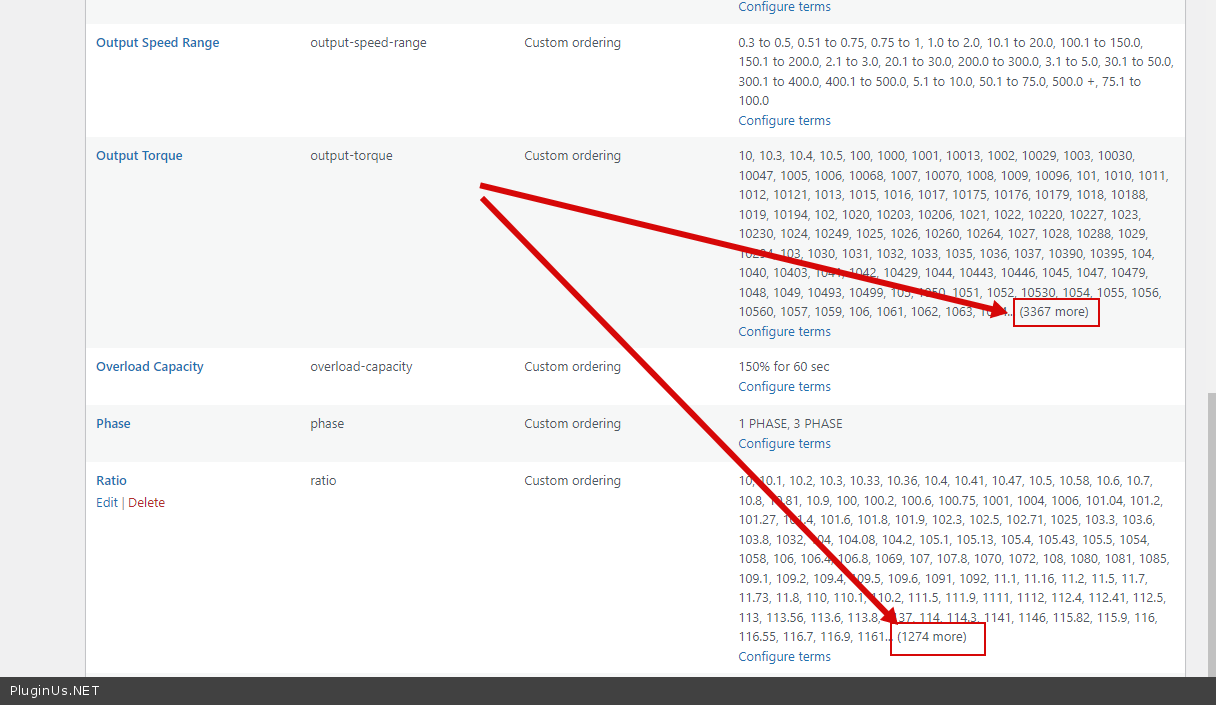Configure terms for Output Speed Range
Viewport: 1216px width, 705px height.
tap(784, 121)
